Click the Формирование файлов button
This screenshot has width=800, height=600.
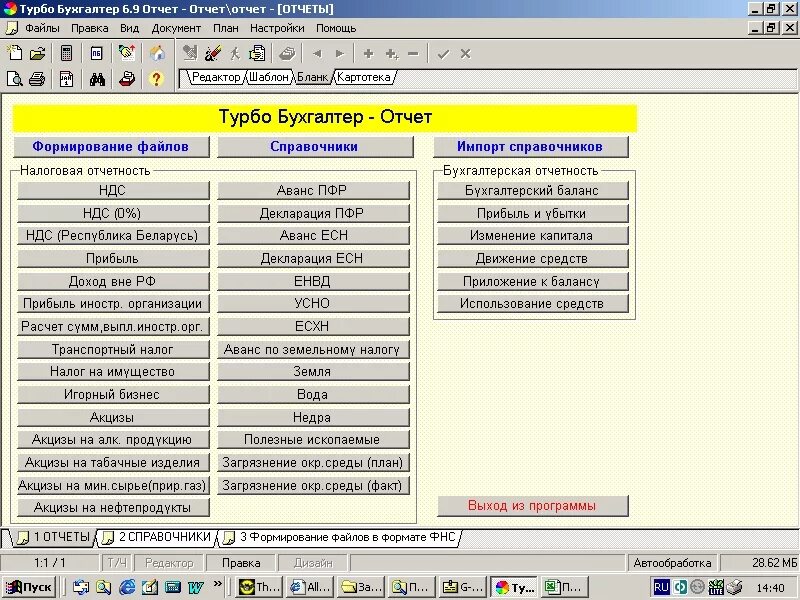[111, 146]
